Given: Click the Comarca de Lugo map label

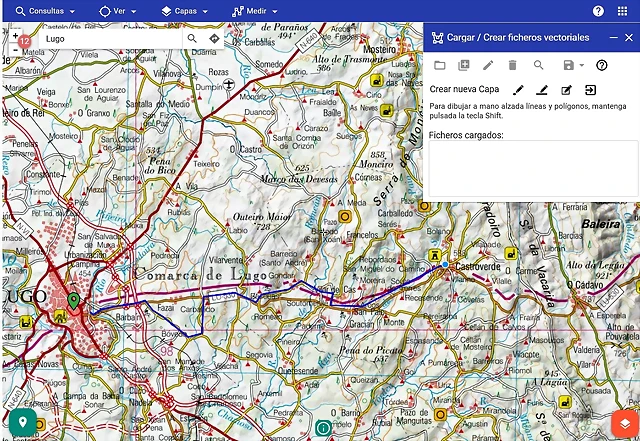Looking at the screenshot, I should pyautogui.click(x=200, y=274).
